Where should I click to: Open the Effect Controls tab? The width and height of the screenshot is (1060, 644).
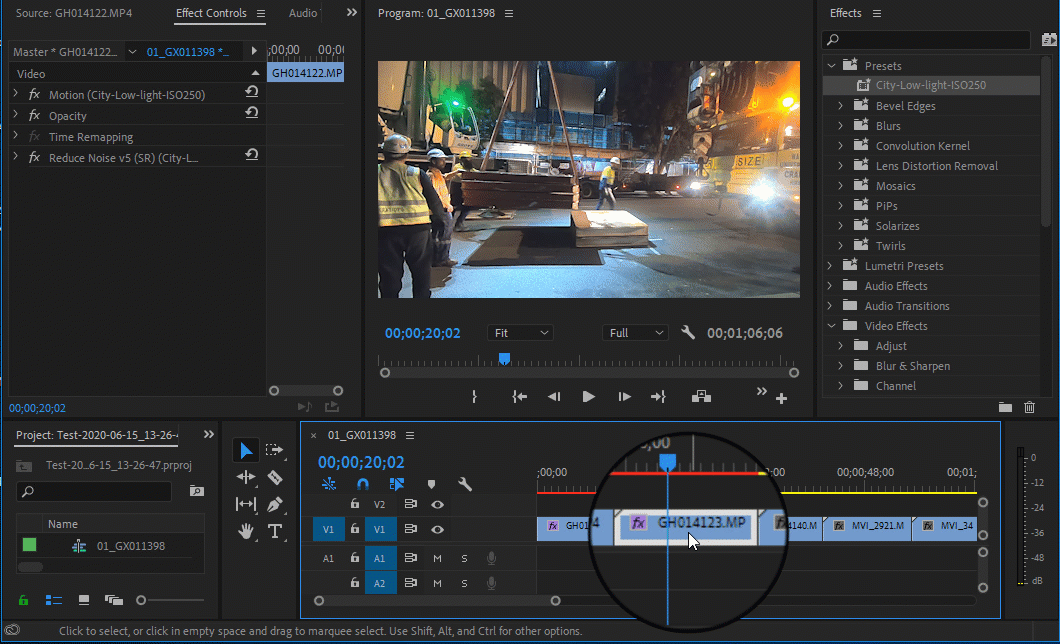211,13
